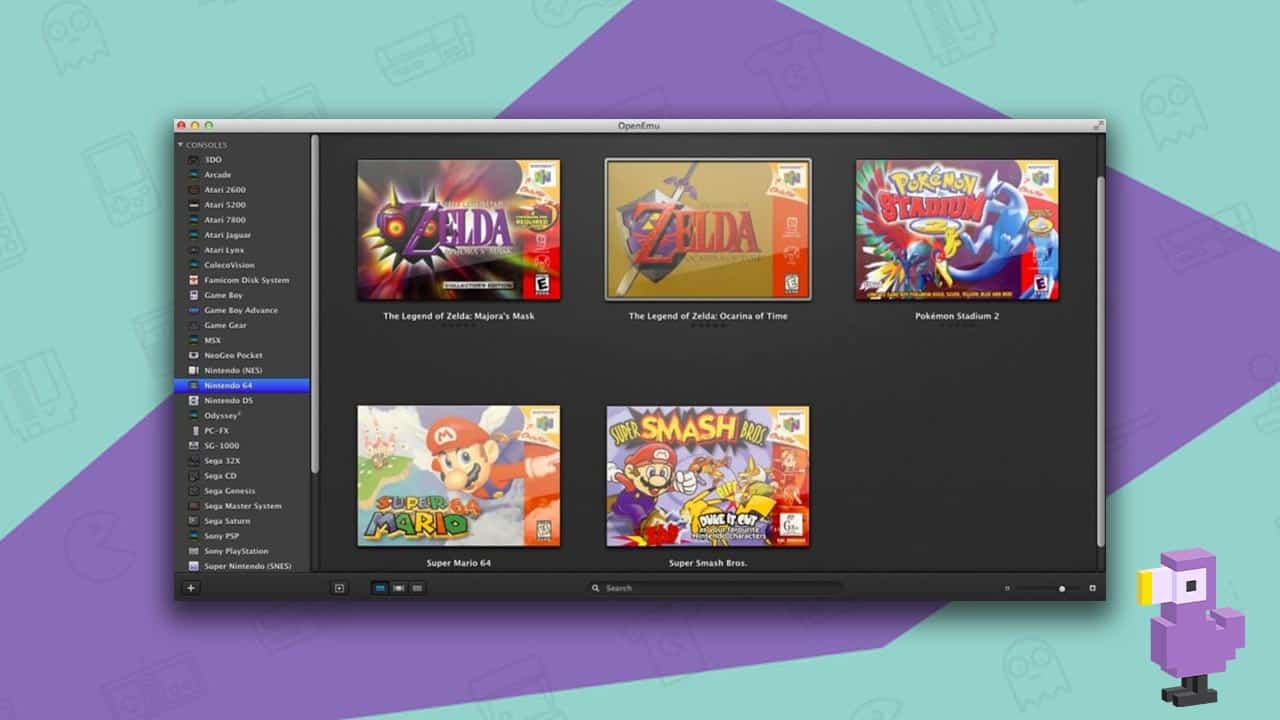Select Majora's Mask box art
Viewport: 1280px width, 720px height.
[459, 230]
